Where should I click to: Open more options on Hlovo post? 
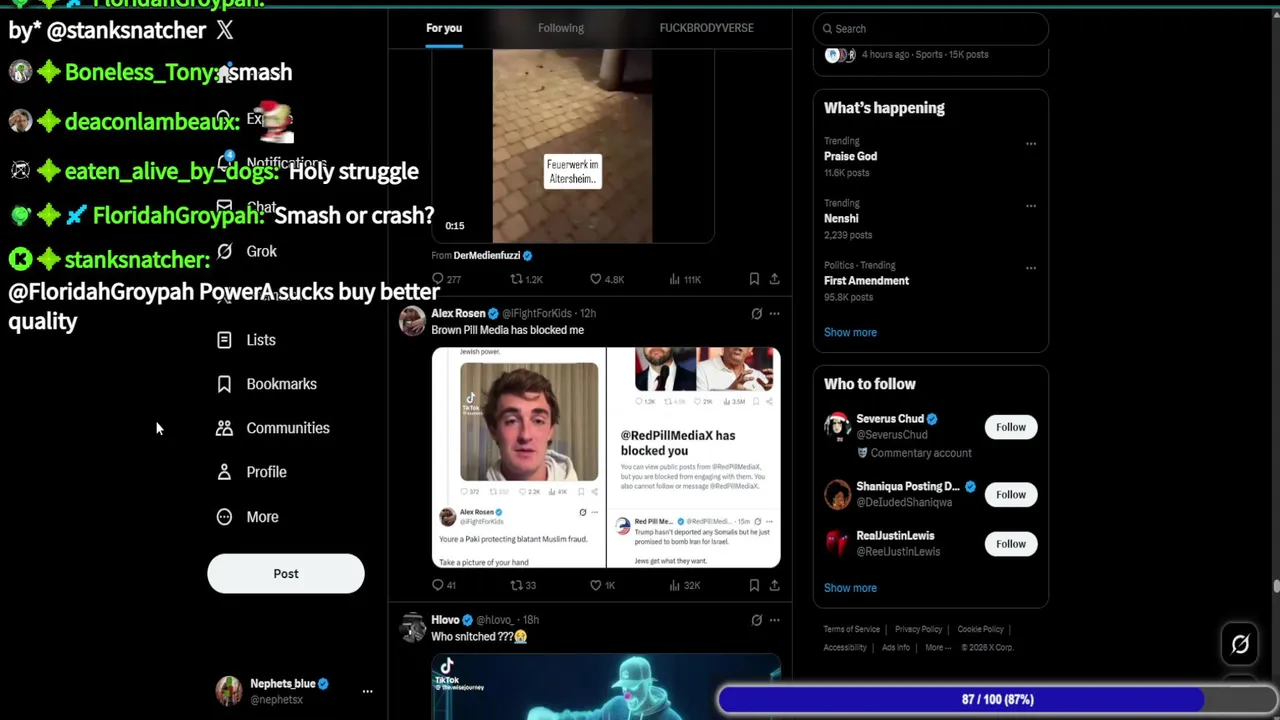(x=774, y=620)
